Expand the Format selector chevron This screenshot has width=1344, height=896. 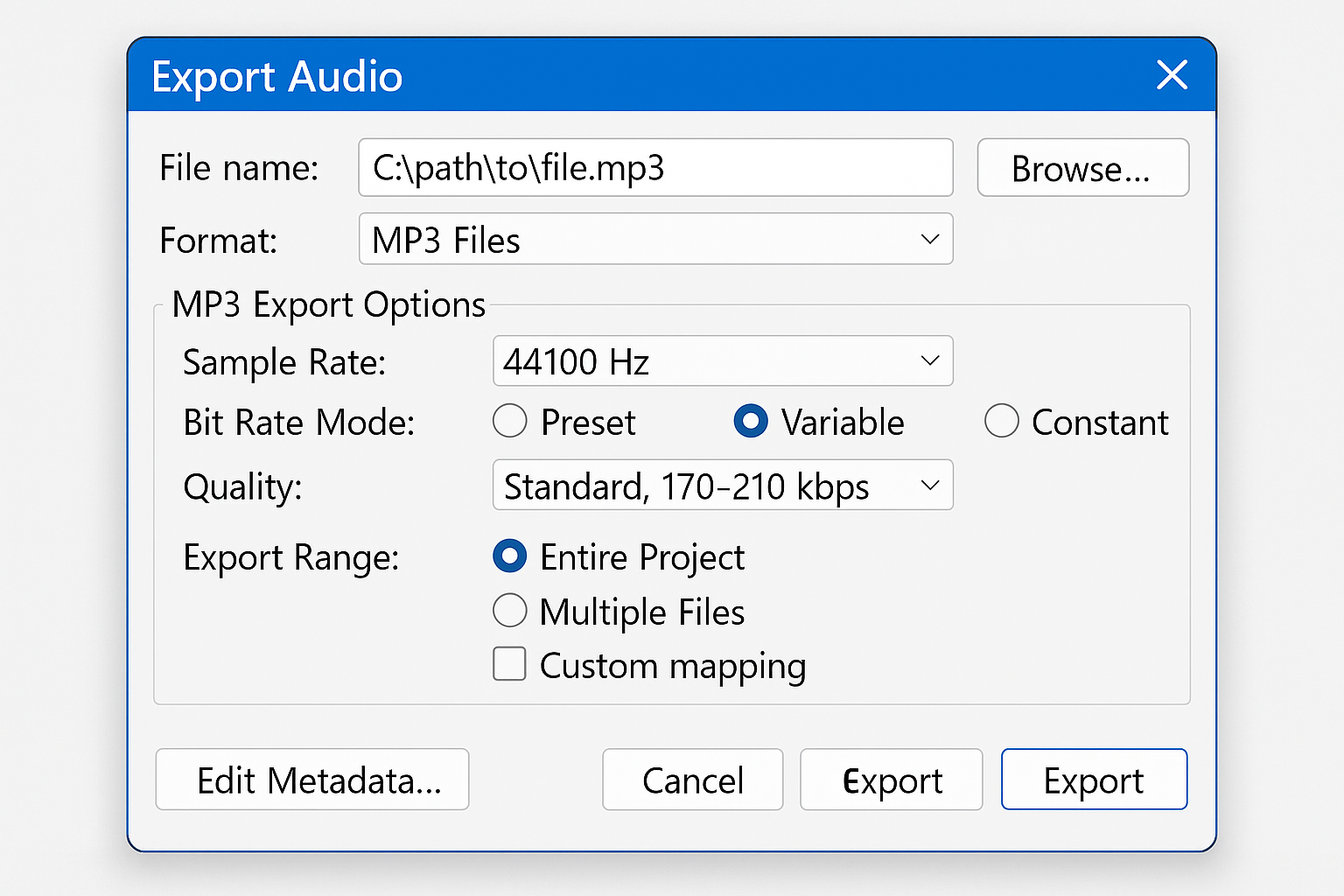(x=930, y=239)
